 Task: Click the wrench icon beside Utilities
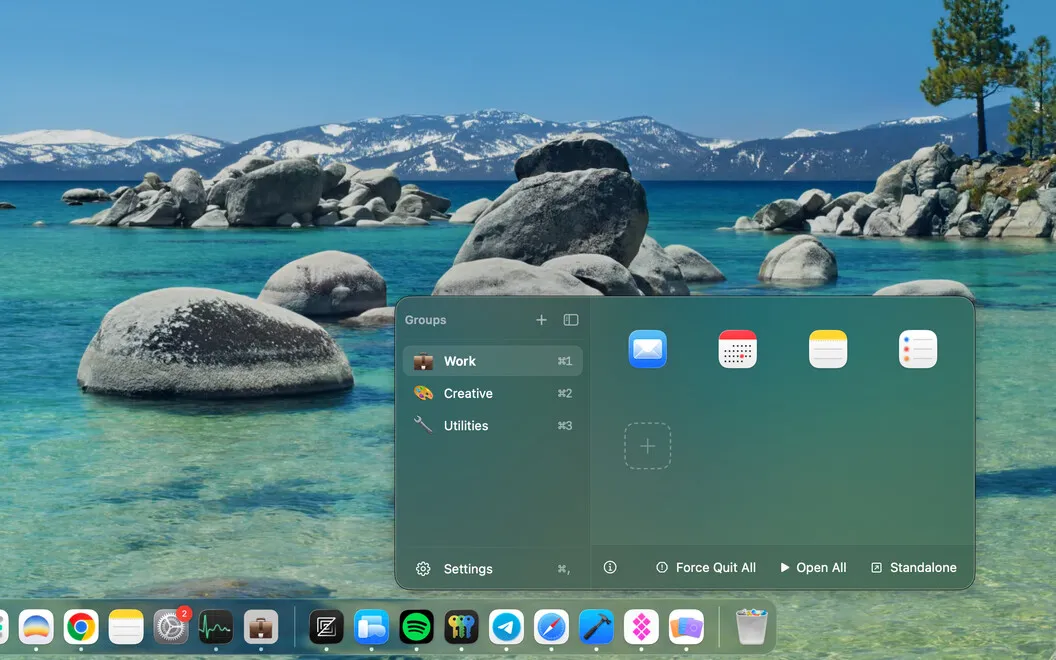[423, 425]
